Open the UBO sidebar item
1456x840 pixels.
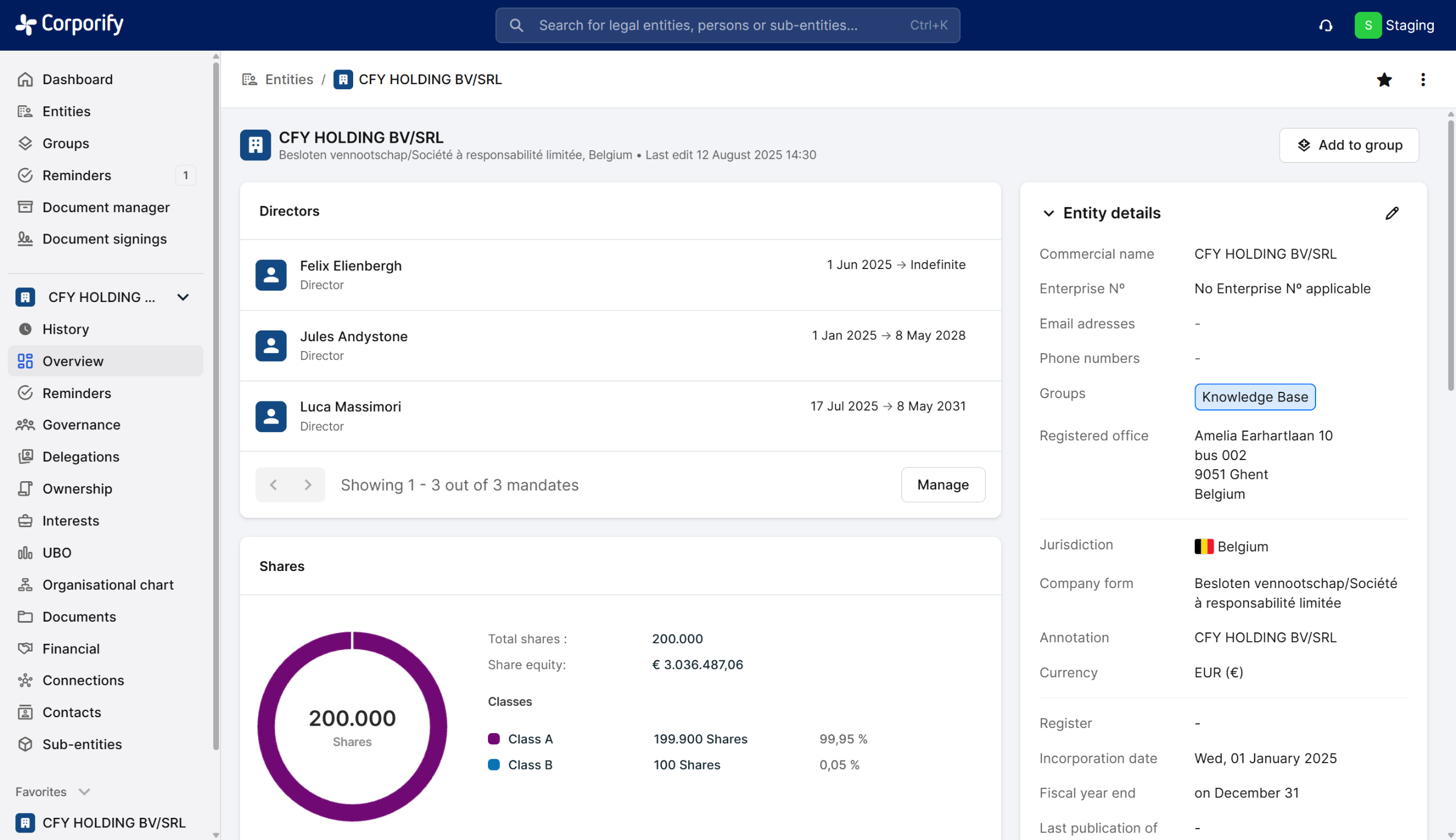pyautogui.click(x=56, y=552)
